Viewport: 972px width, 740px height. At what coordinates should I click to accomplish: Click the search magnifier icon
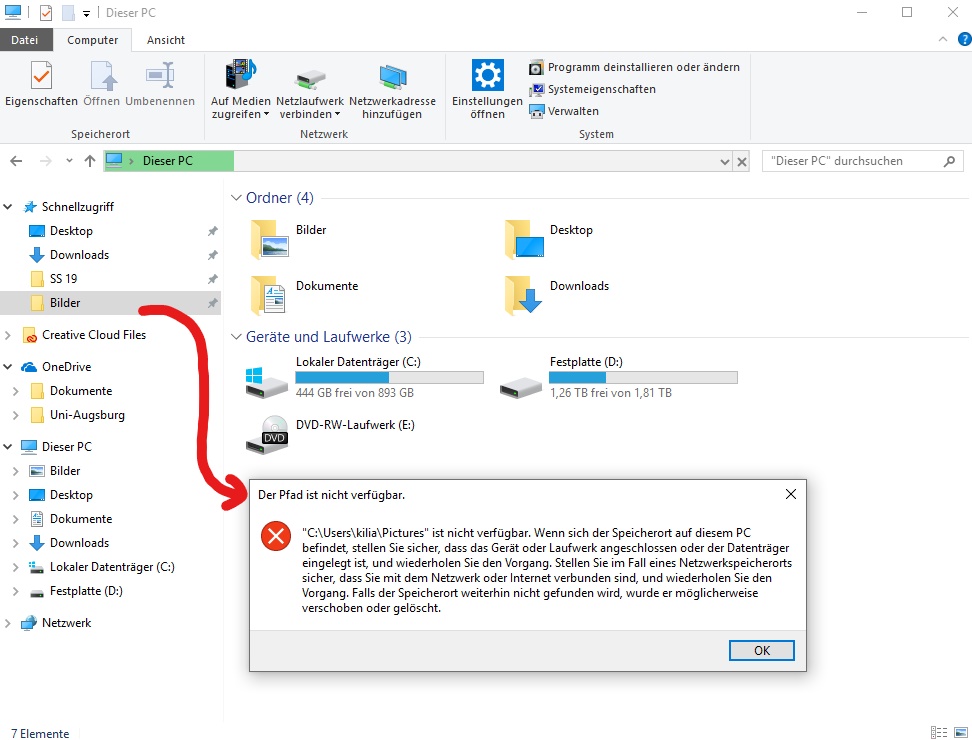pos(949,161)
